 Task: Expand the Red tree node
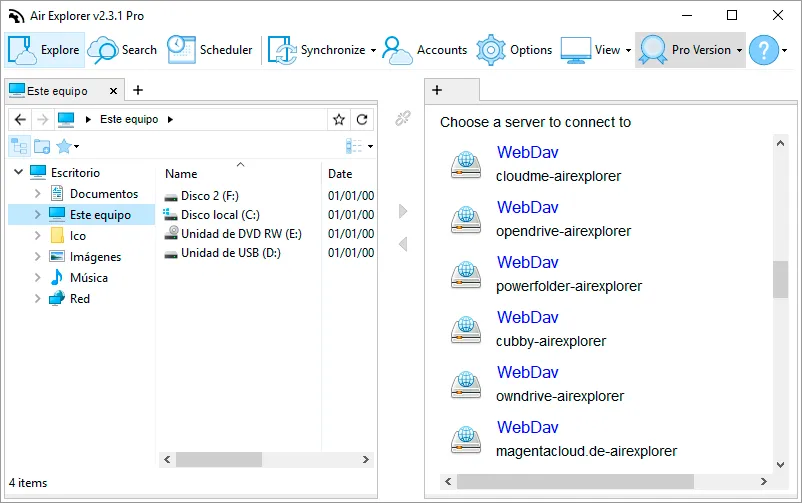point(37,298)
